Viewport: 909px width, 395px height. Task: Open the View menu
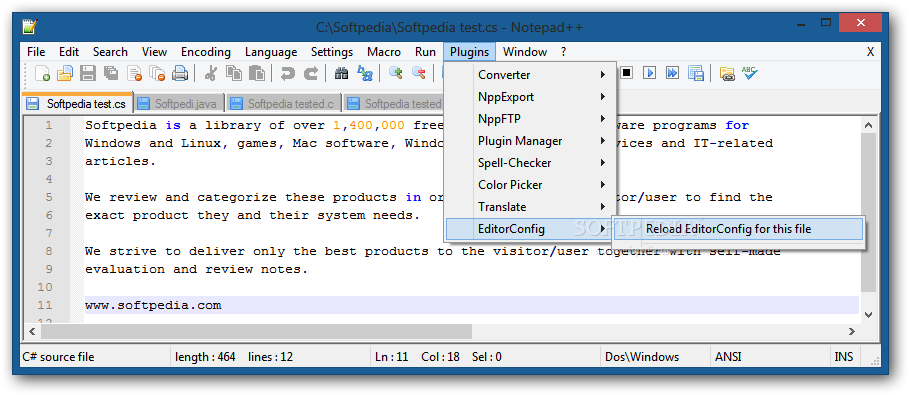click(154, 52)
